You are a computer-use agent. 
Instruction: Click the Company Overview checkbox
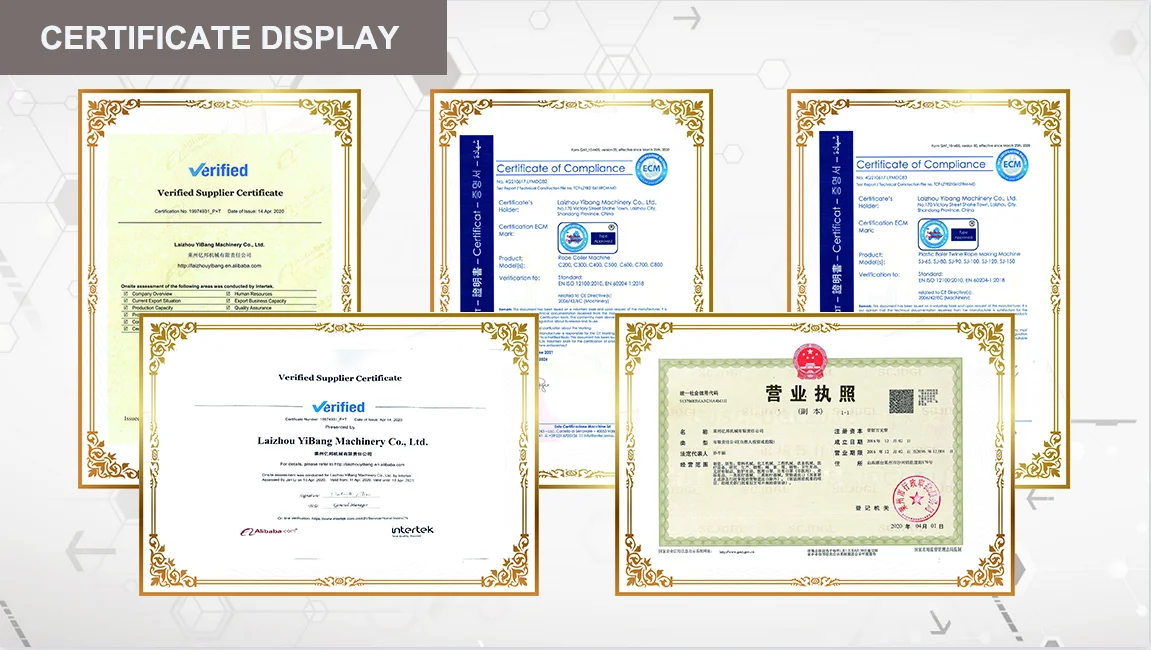click(127, 294)
